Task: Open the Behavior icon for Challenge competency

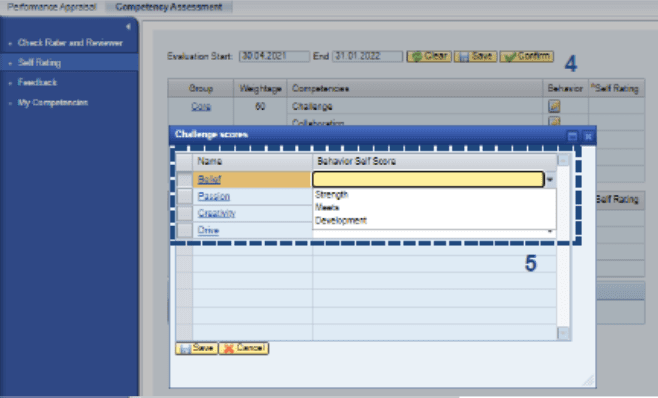Action: point(554,106)
